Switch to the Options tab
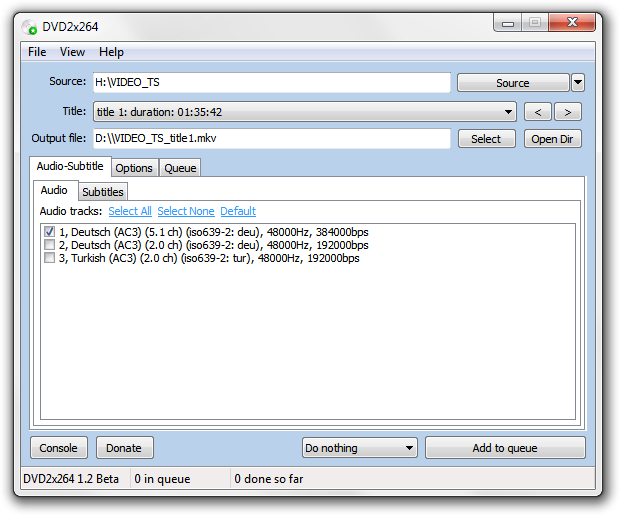621x516 pixels. [134, 168]
